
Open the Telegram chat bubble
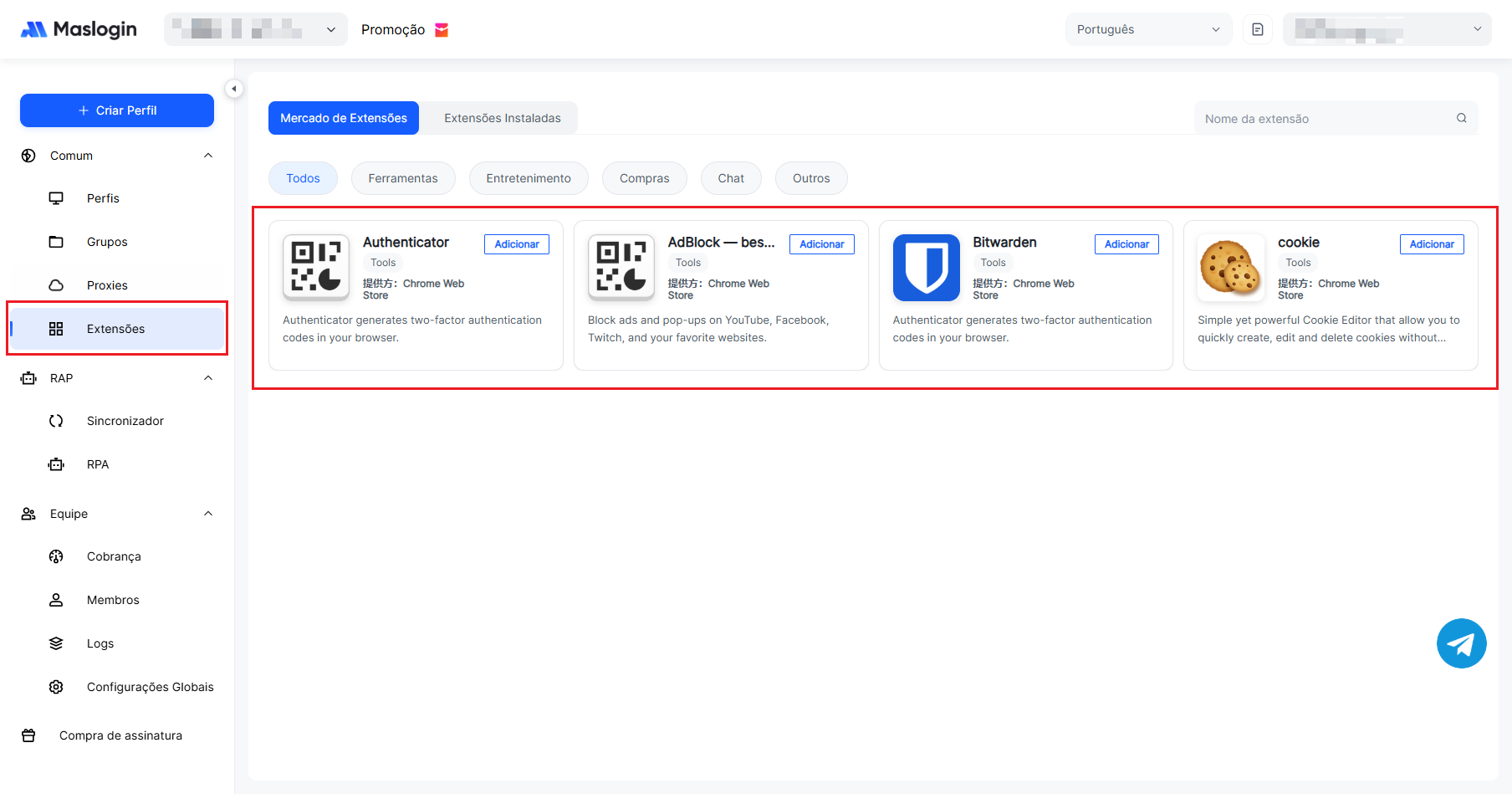[x=1461, y=643]
